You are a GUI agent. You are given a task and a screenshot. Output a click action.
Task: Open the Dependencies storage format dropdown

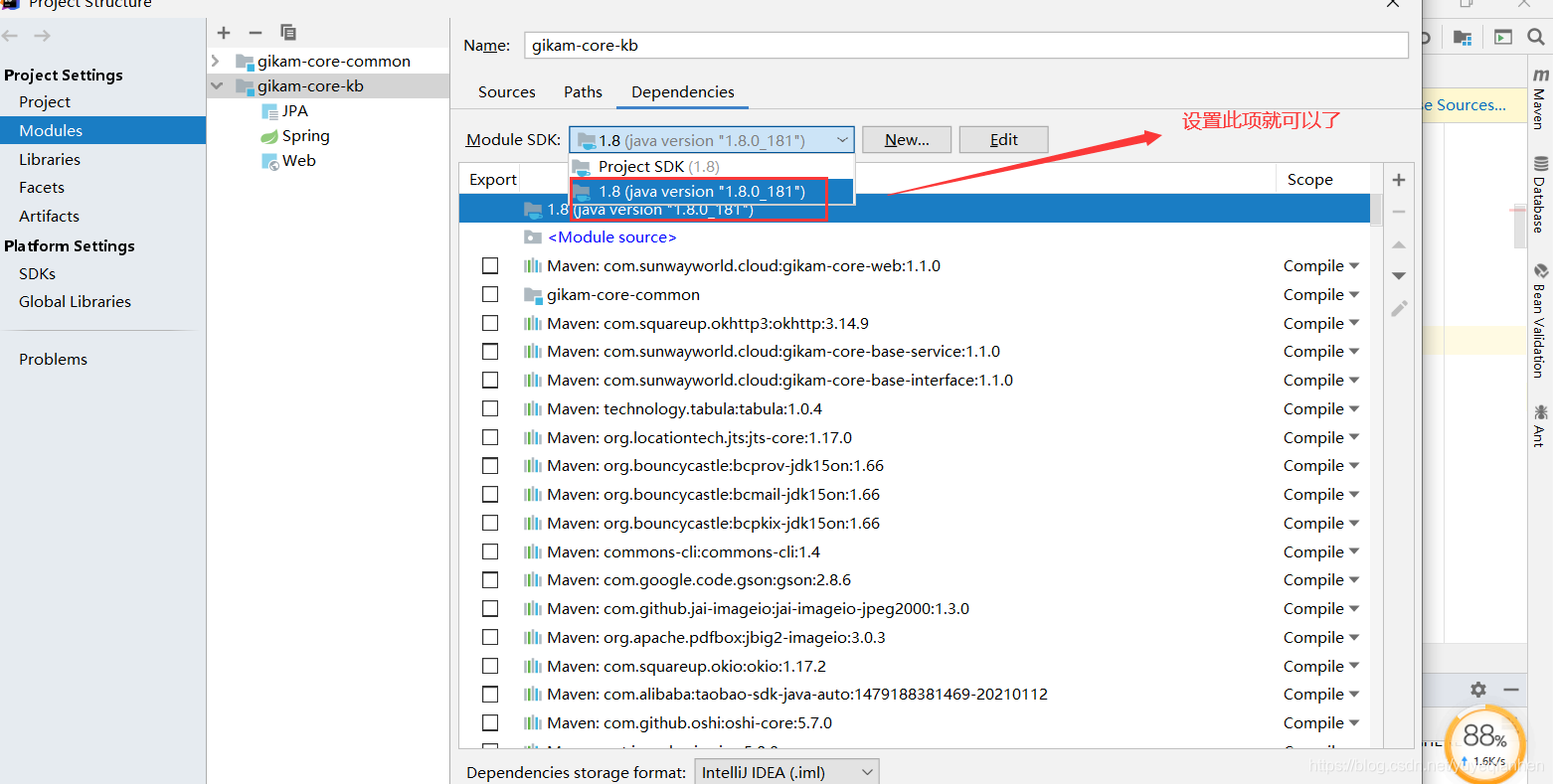tap(785, 770)
